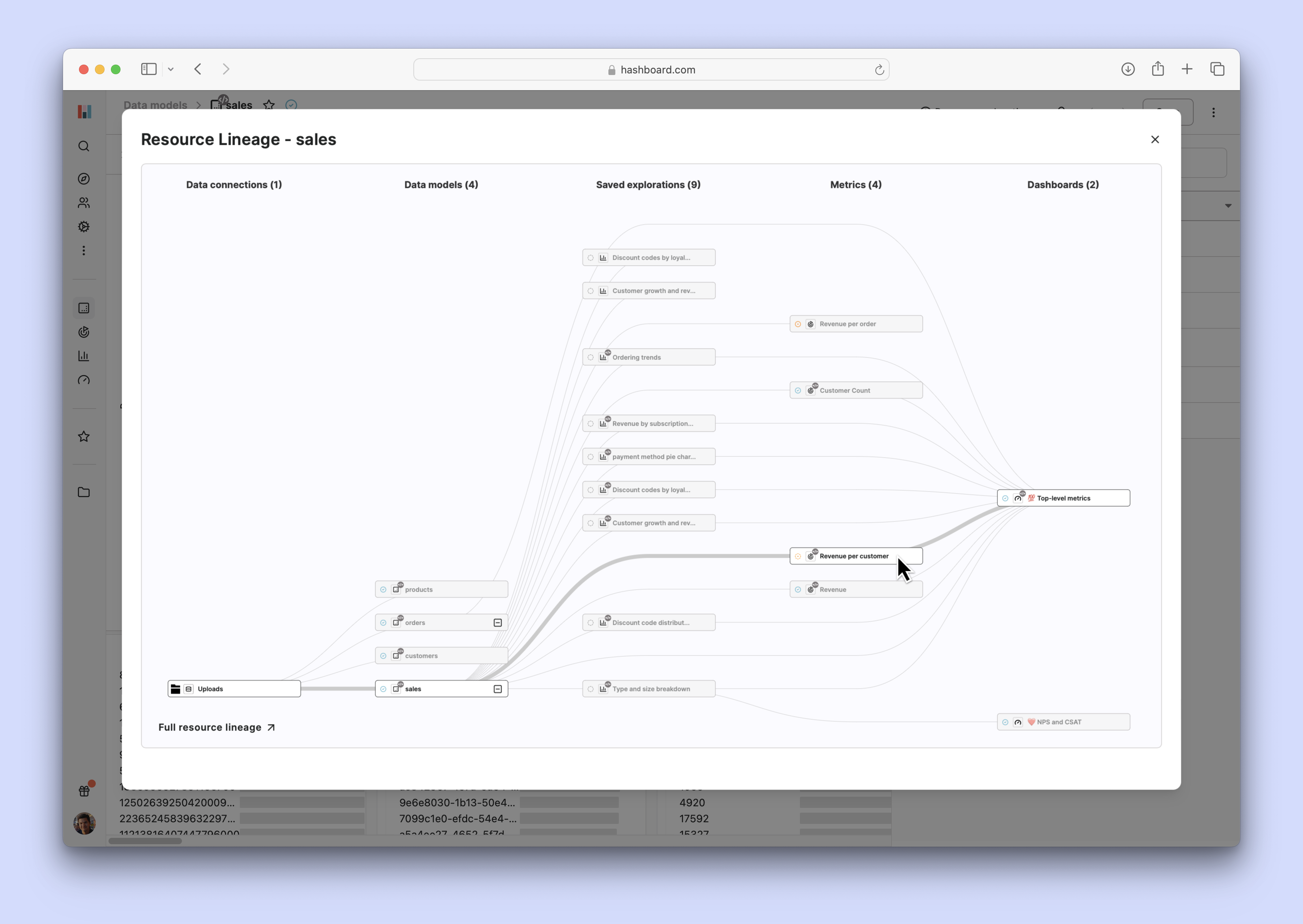Open payment method pie chart node
Screen dimensions: 1303x924
649,457
